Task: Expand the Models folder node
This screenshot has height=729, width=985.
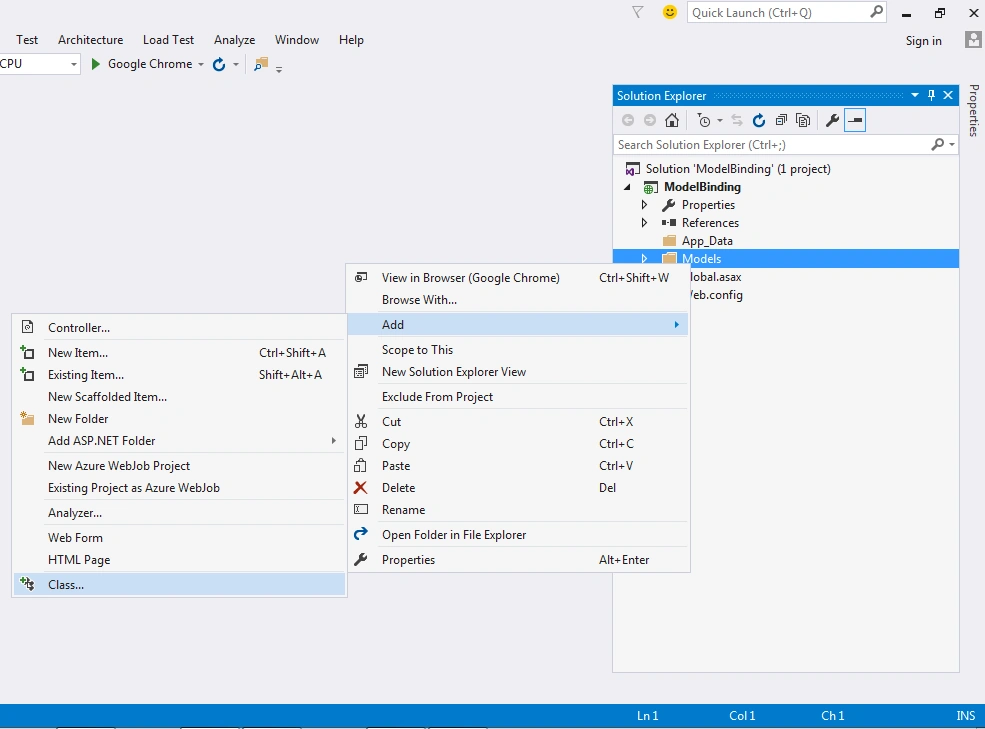Action: [x=644, y=258]
